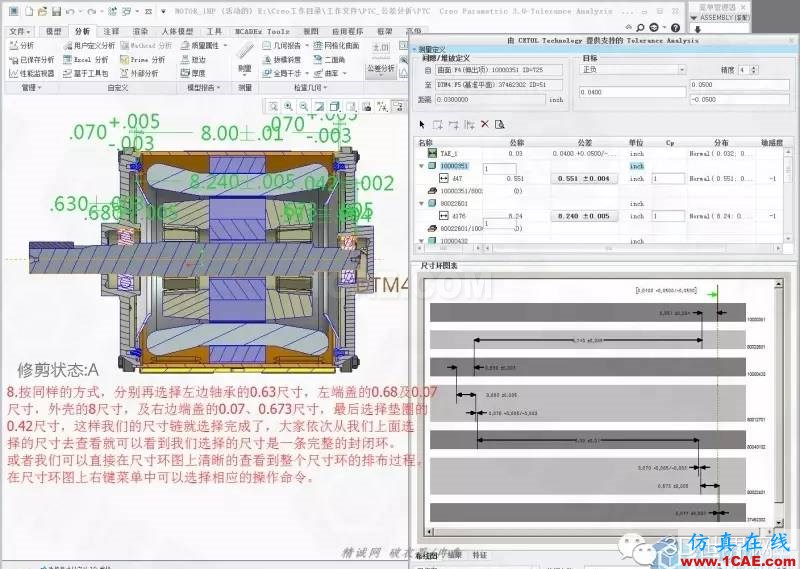Switch to the 工具 ribbon tab

[x=214, y=32]
